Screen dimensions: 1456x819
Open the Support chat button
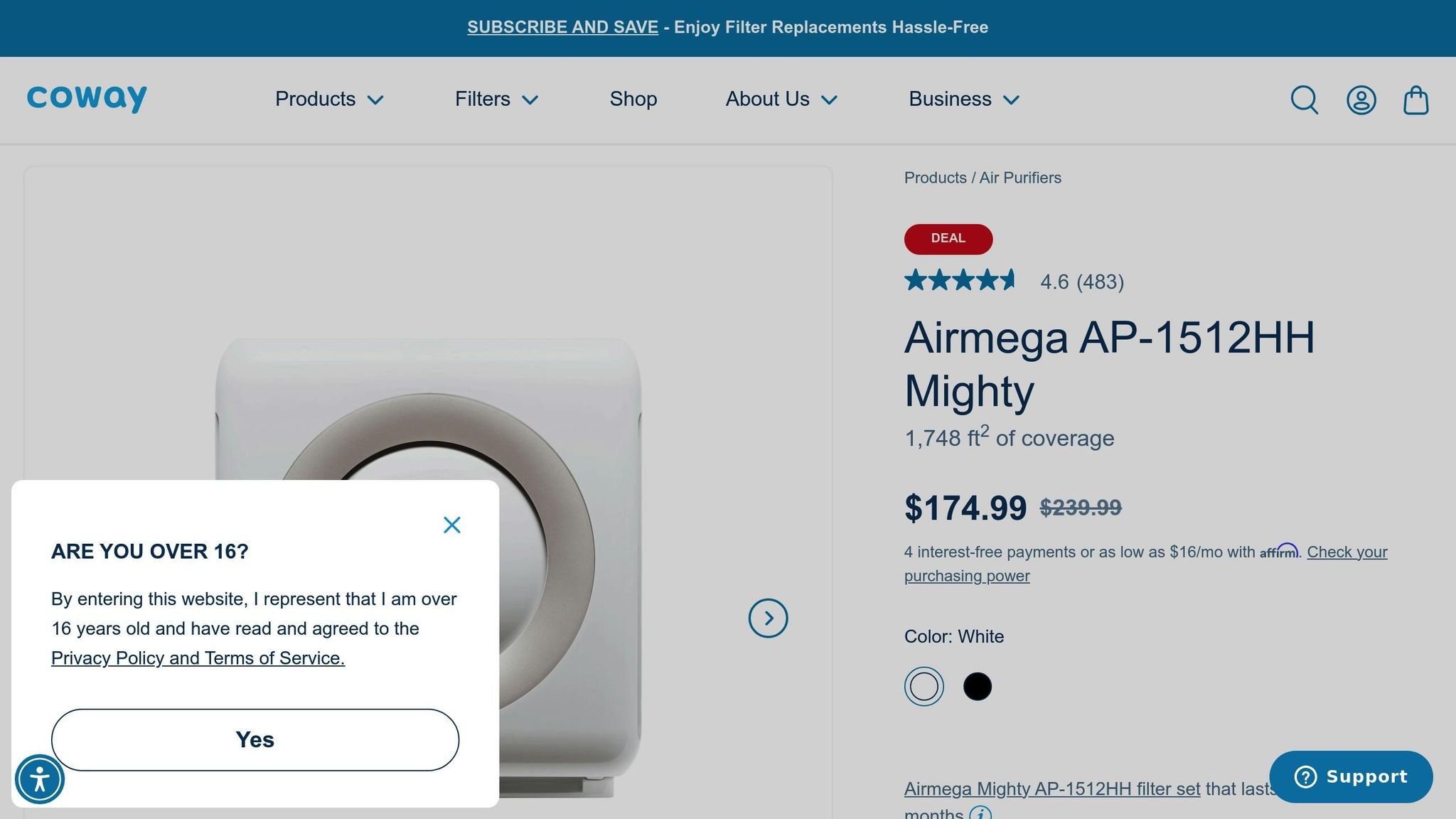click(x=1350, y=776)
